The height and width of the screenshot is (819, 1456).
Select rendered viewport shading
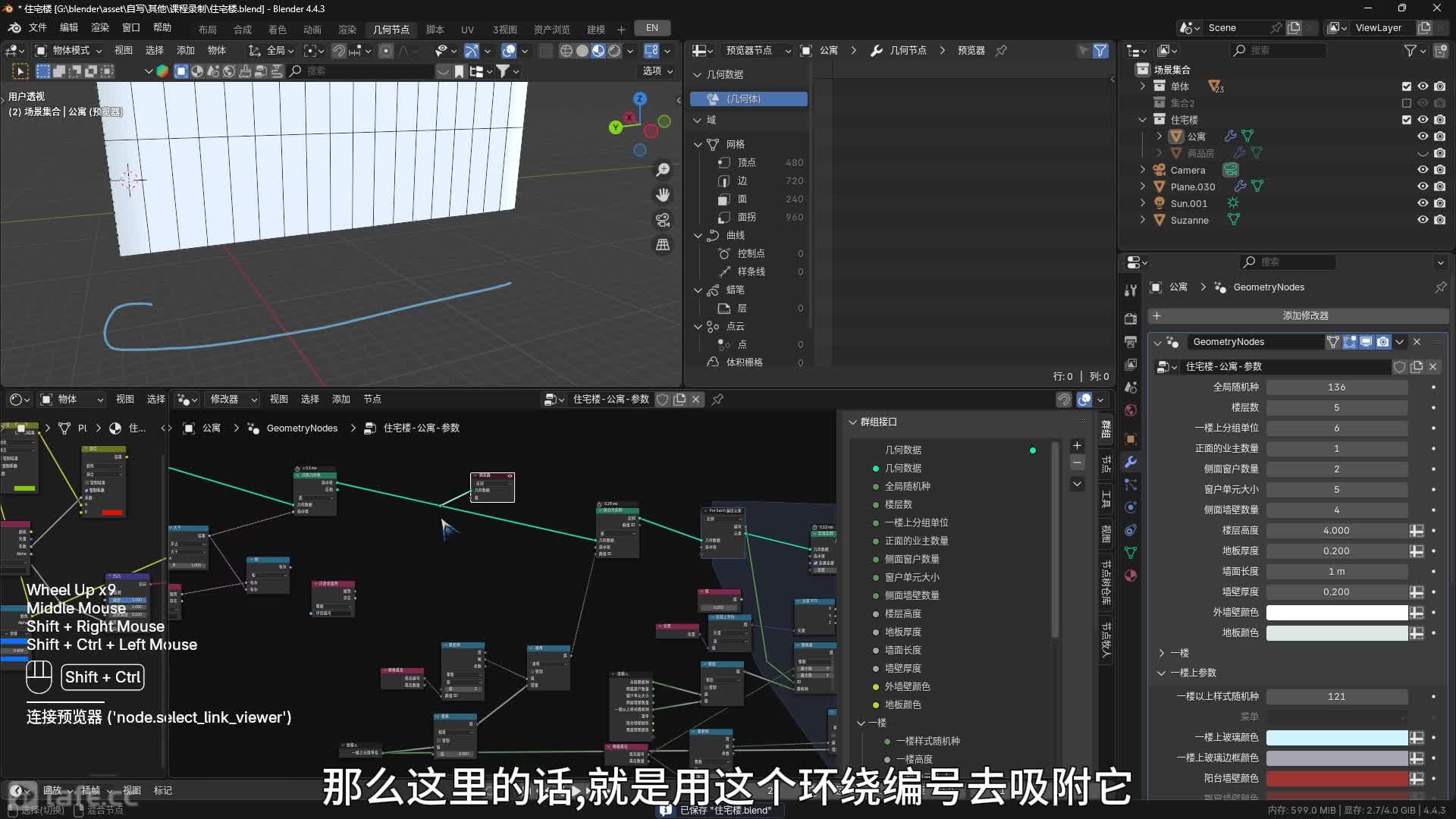click(614, 51)
